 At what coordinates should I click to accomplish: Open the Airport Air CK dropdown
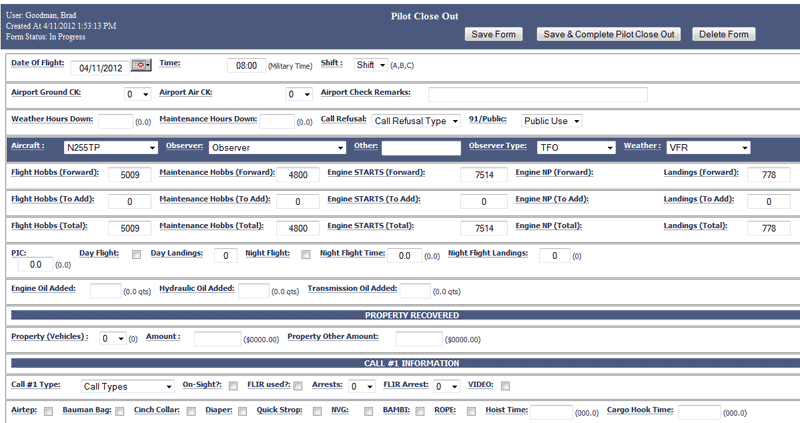click(x=298, y=94)
